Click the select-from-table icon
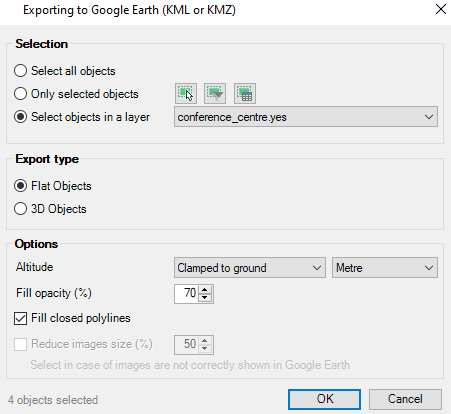 pos(245,94)
